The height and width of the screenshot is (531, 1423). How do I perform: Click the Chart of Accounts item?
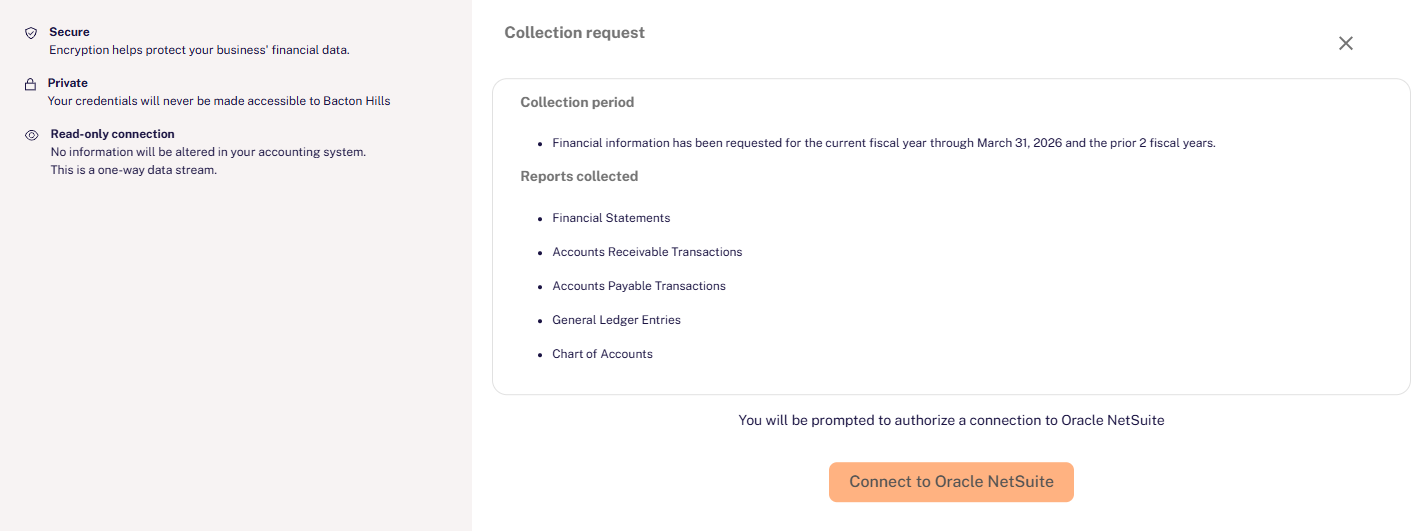pos(602,354)
